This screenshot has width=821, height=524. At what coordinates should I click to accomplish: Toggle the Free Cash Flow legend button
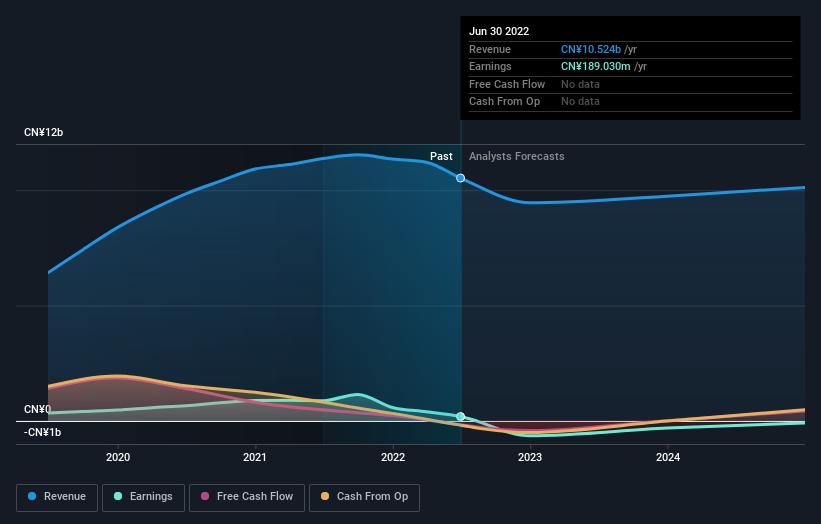tap(247, 497)
